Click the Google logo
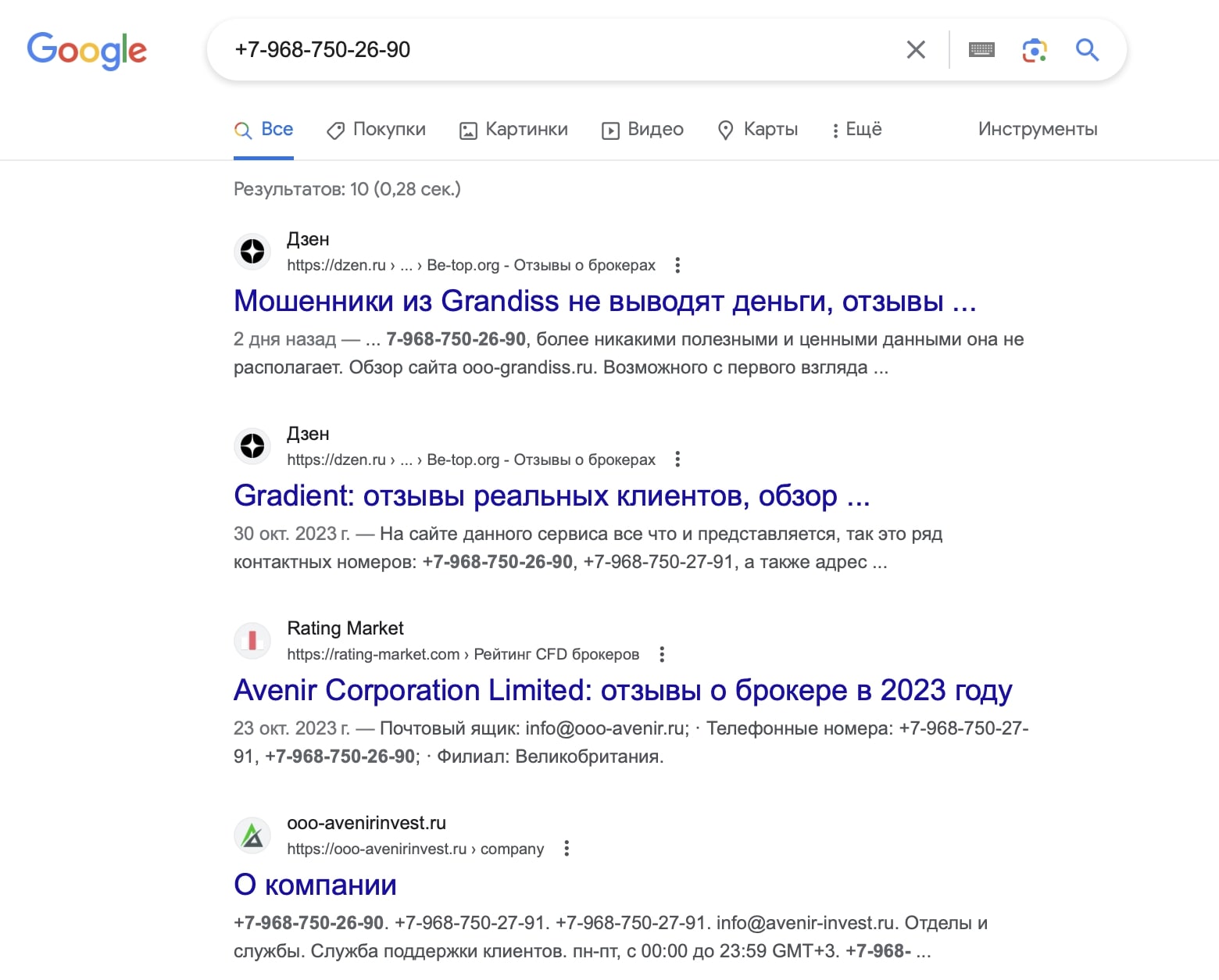 [x=87, y=50]
